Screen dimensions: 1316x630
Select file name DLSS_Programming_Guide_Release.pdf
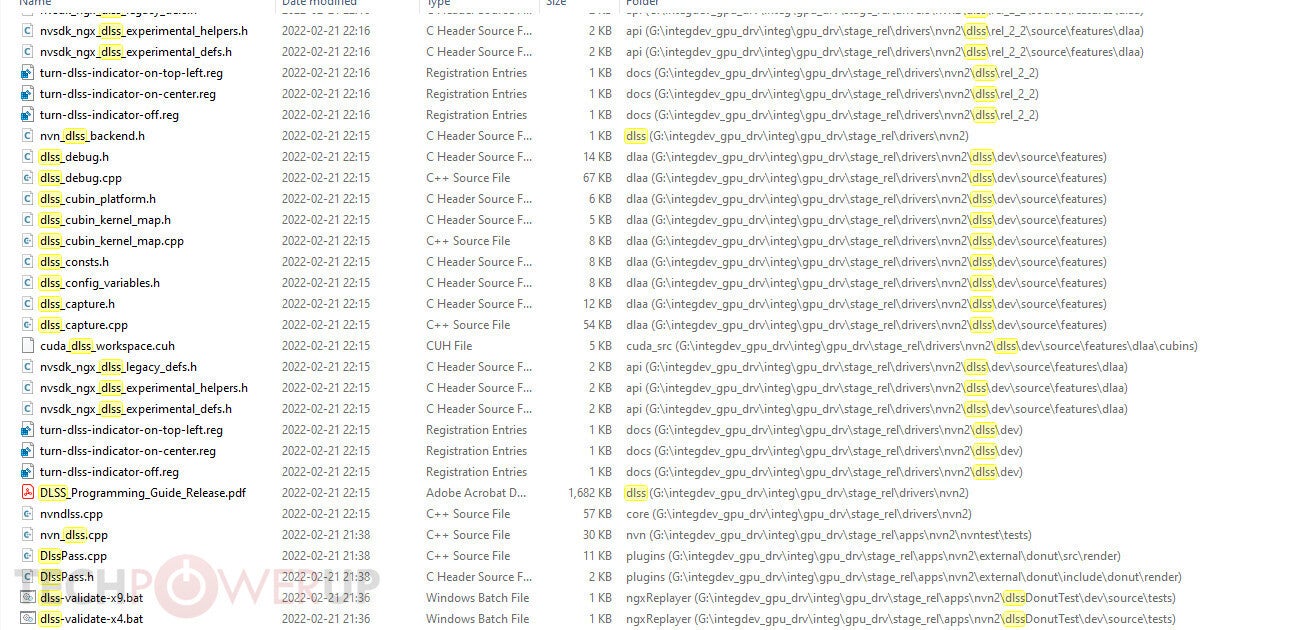click(x=143, y=493)
